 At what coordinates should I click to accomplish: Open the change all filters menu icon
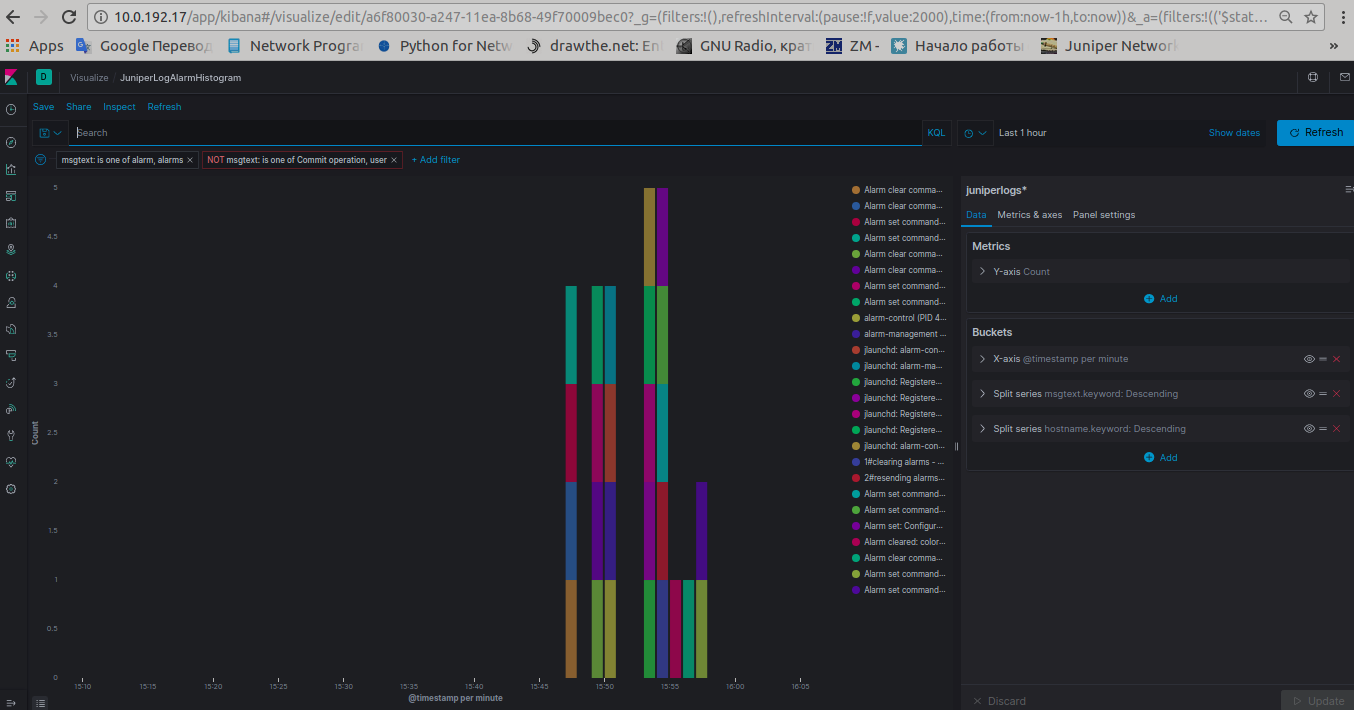click(41, 160)
